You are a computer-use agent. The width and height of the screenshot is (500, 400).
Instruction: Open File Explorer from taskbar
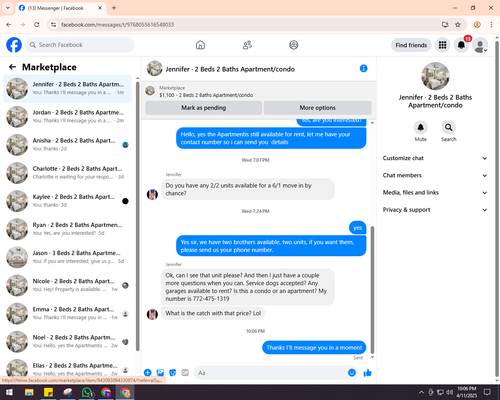point(29,392)
